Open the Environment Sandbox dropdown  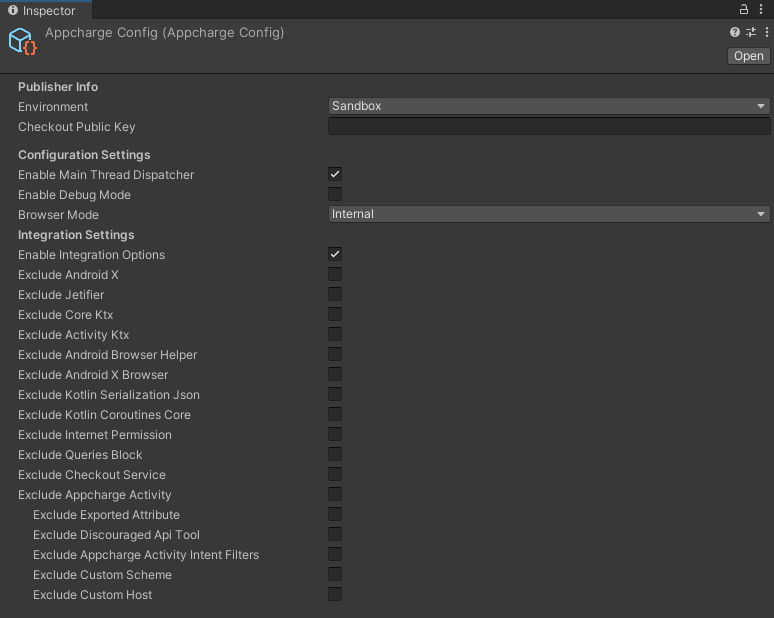point(548,106)
